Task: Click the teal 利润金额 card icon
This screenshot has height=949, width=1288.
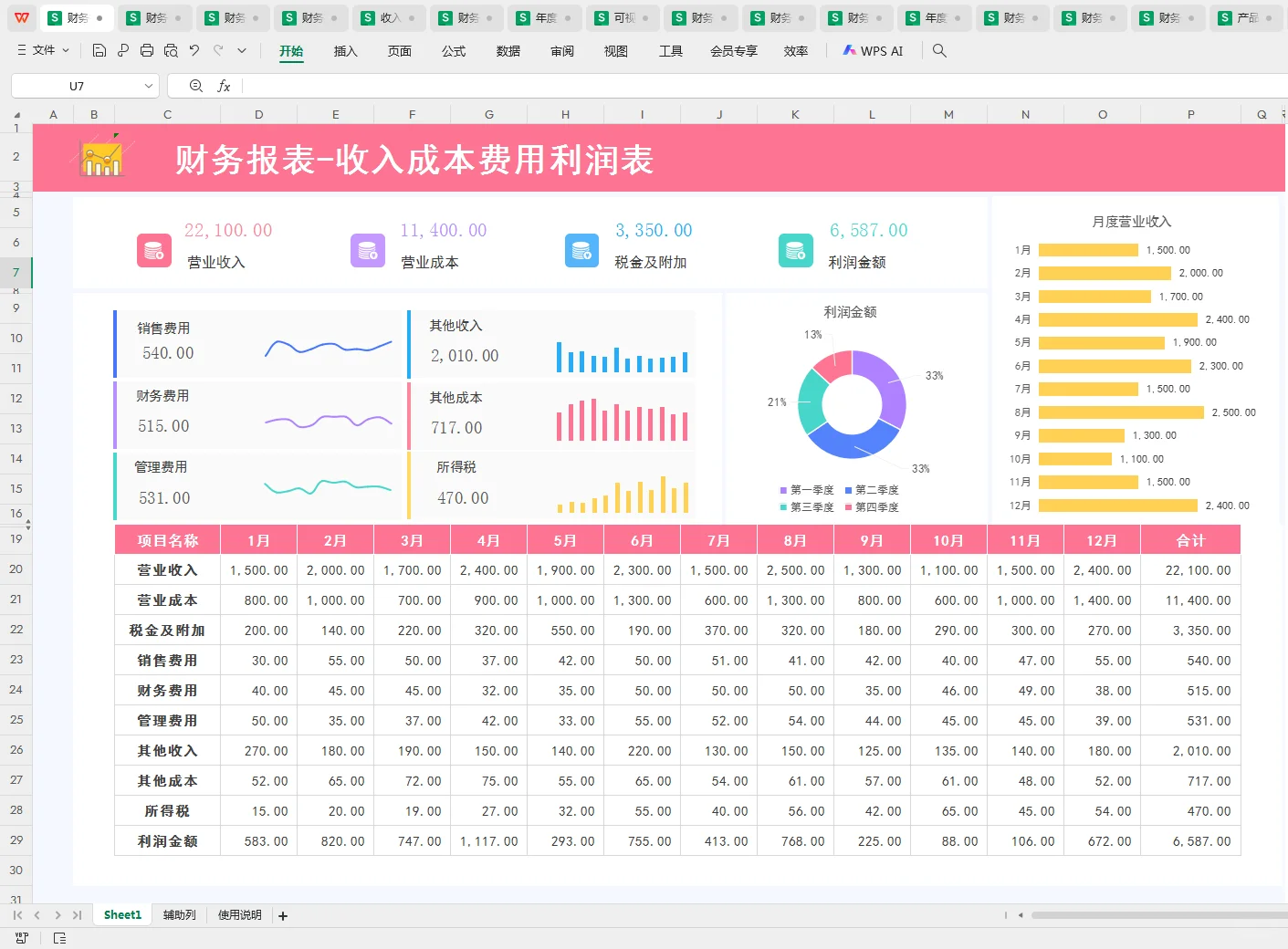Action: pyautogui.click(x=795, y=250)
